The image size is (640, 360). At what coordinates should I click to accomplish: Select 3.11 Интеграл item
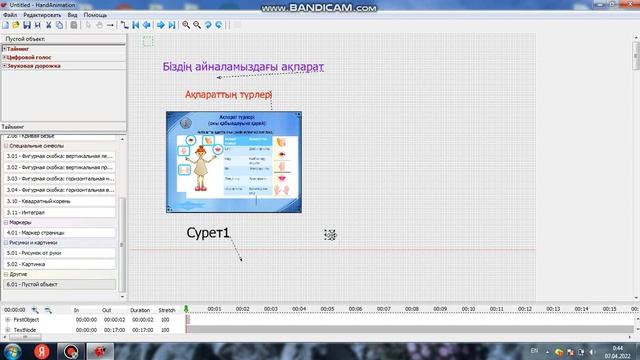[x=60, y=212]
